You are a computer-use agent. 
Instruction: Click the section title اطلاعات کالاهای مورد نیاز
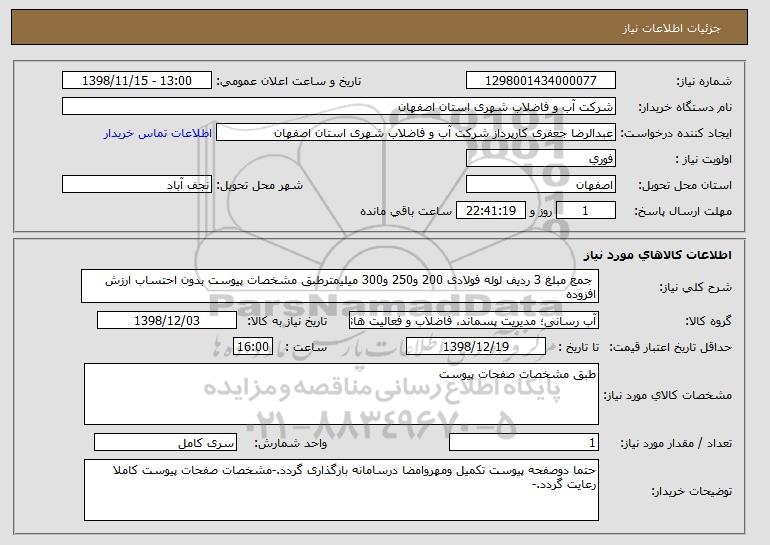point(658,255)
